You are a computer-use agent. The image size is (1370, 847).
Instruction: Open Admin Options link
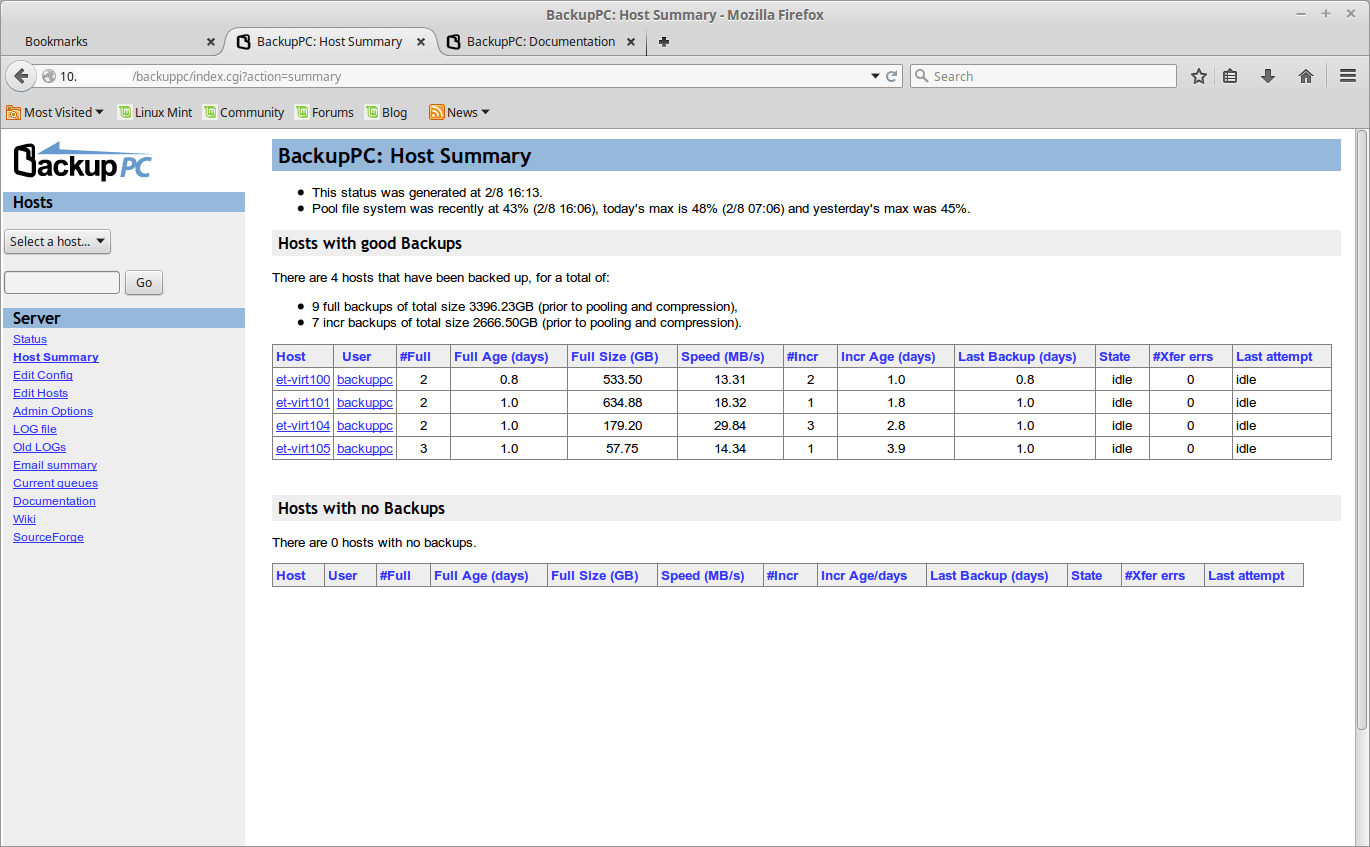53,411
